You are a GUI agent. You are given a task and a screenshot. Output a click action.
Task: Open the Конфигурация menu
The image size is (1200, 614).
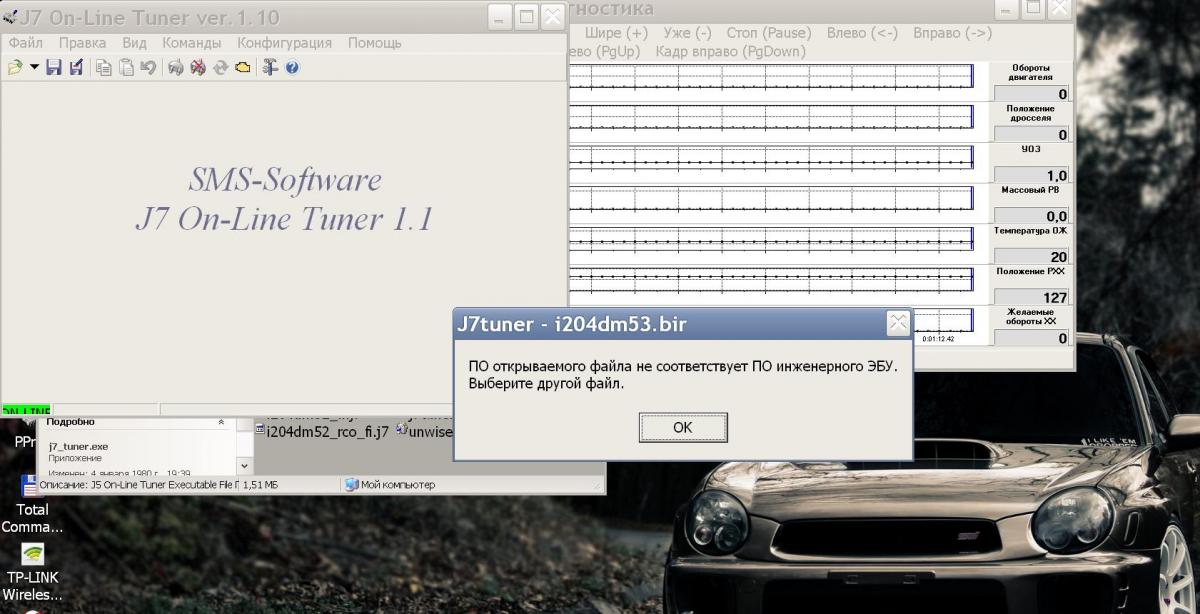[x=284, y=43]
